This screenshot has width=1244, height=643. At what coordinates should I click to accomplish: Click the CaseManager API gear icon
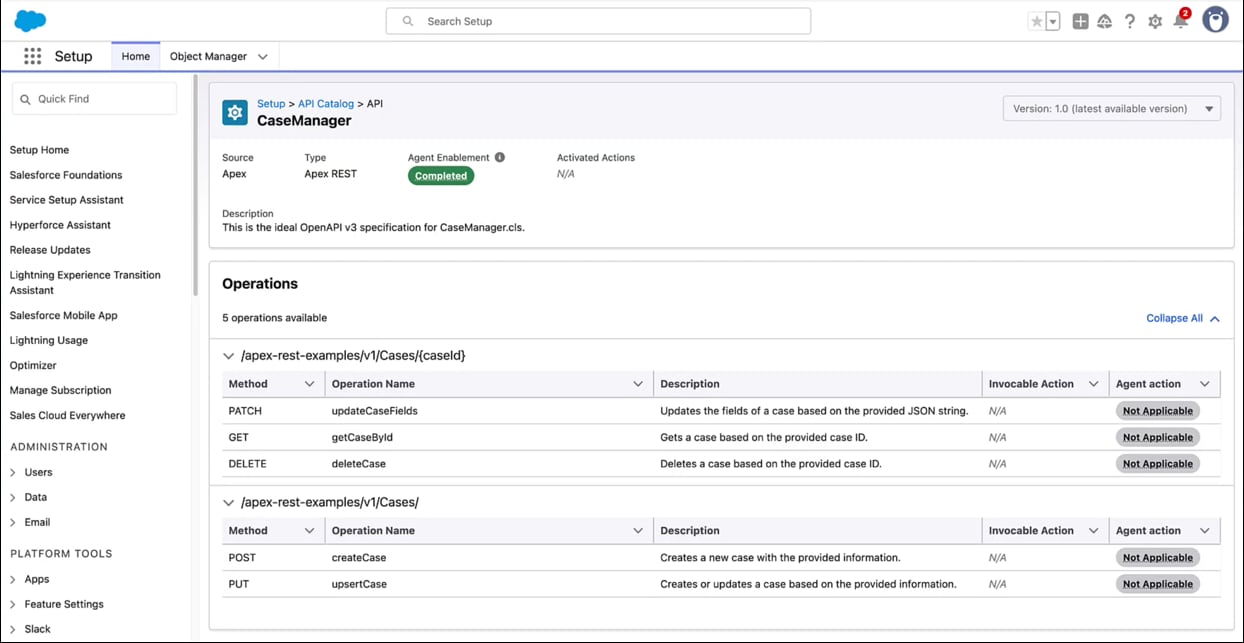click(x=235, y=112)
